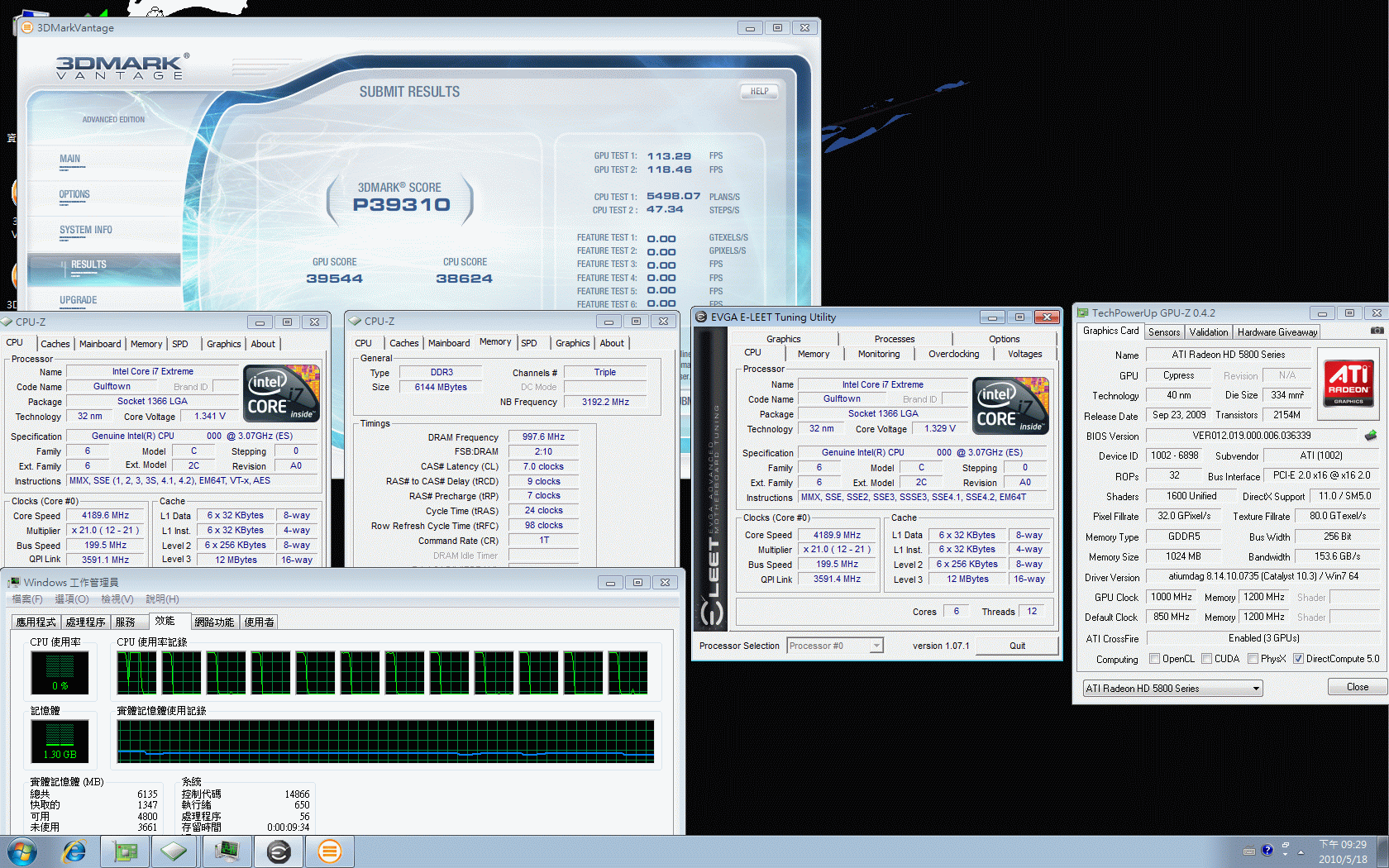
Task: Click the keyboard input method tray icon
Action: (1249, 851)
